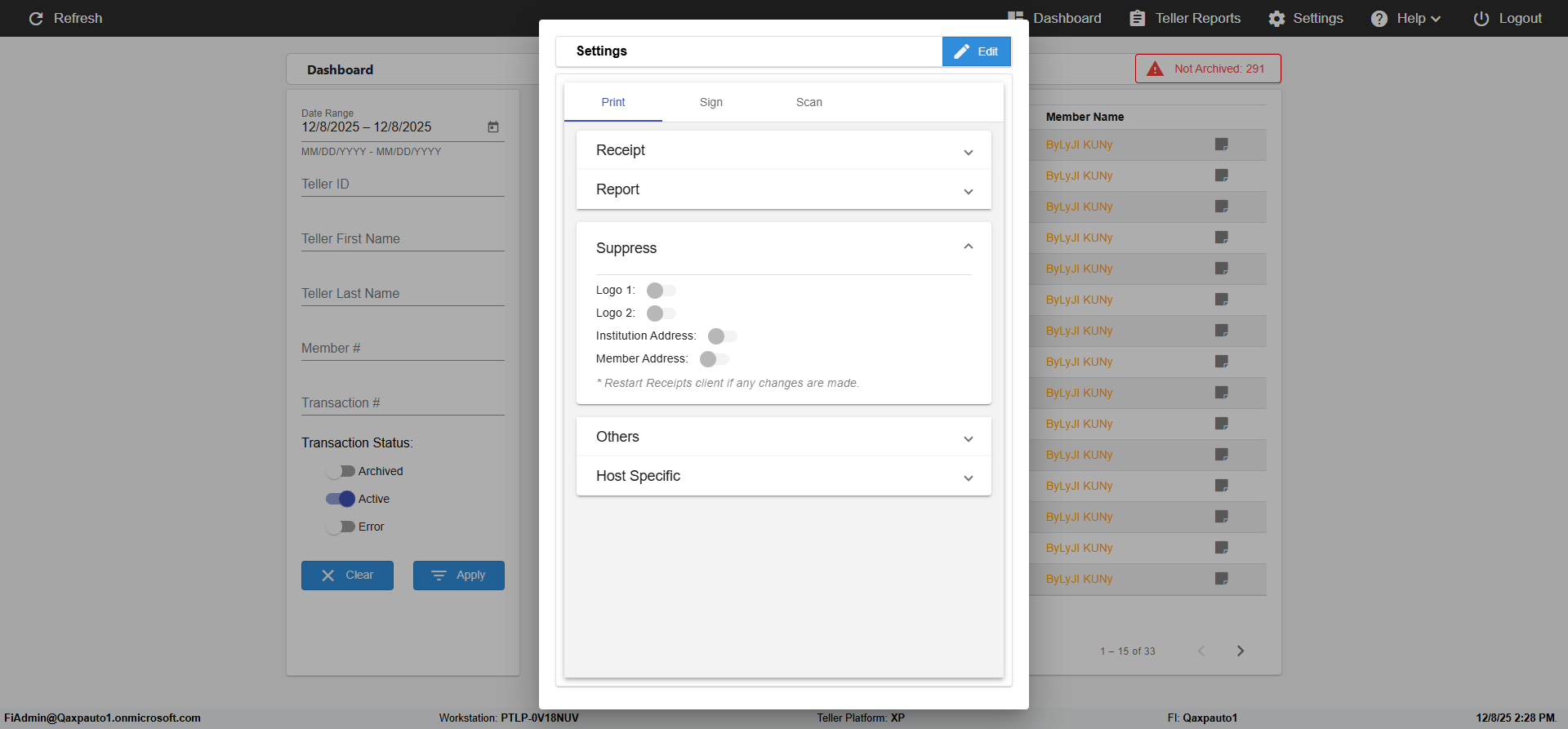Switch to the Sign tab

pos(711,102)
